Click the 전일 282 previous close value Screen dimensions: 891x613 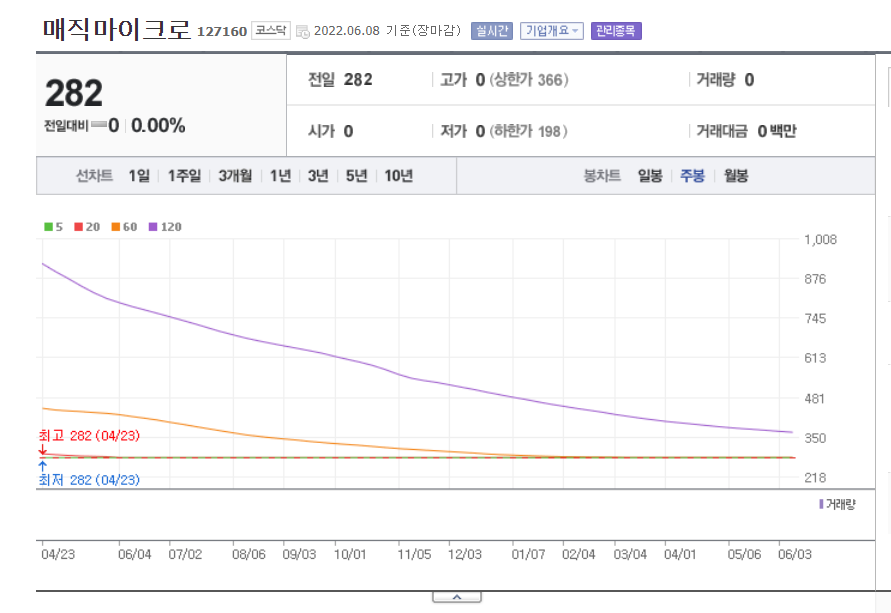(340, 80)
